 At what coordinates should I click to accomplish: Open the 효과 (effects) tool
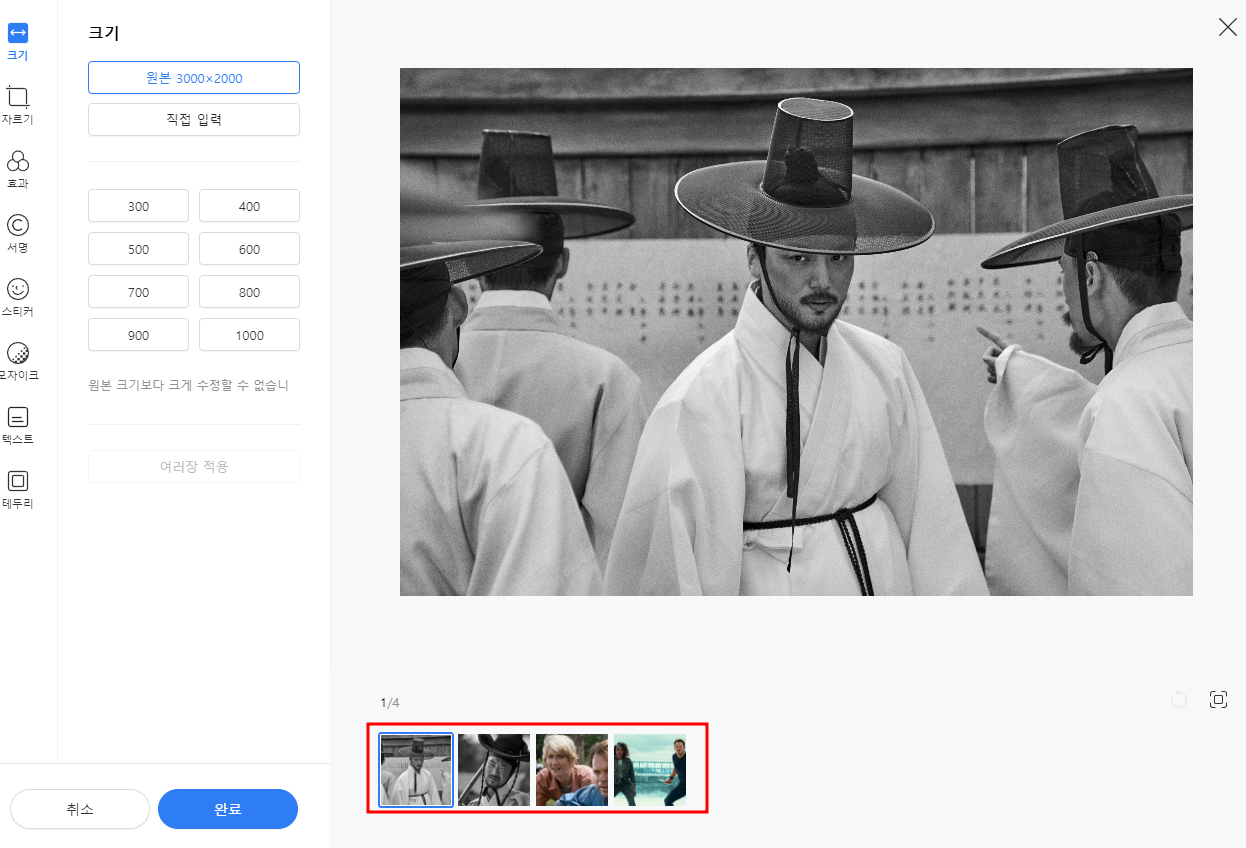click(17, 161)
